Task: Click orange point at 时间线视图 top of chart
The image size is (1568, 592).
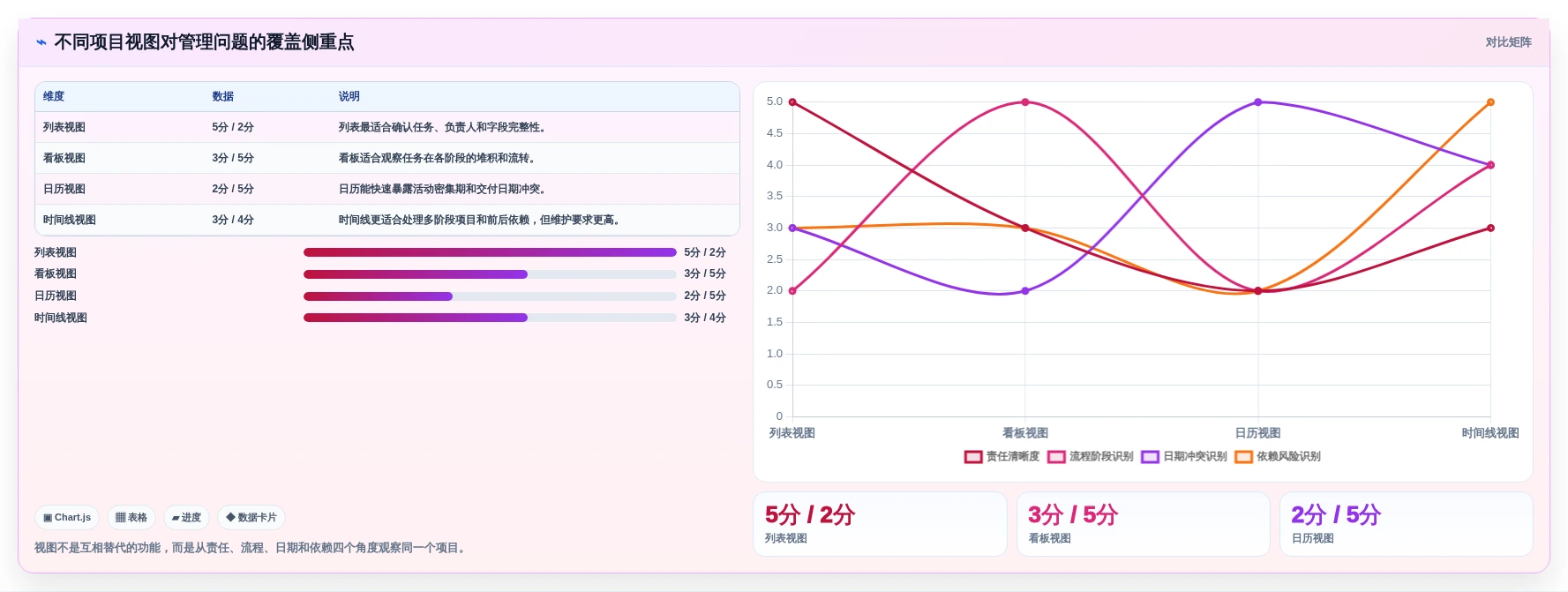Action: point(1490,102)
